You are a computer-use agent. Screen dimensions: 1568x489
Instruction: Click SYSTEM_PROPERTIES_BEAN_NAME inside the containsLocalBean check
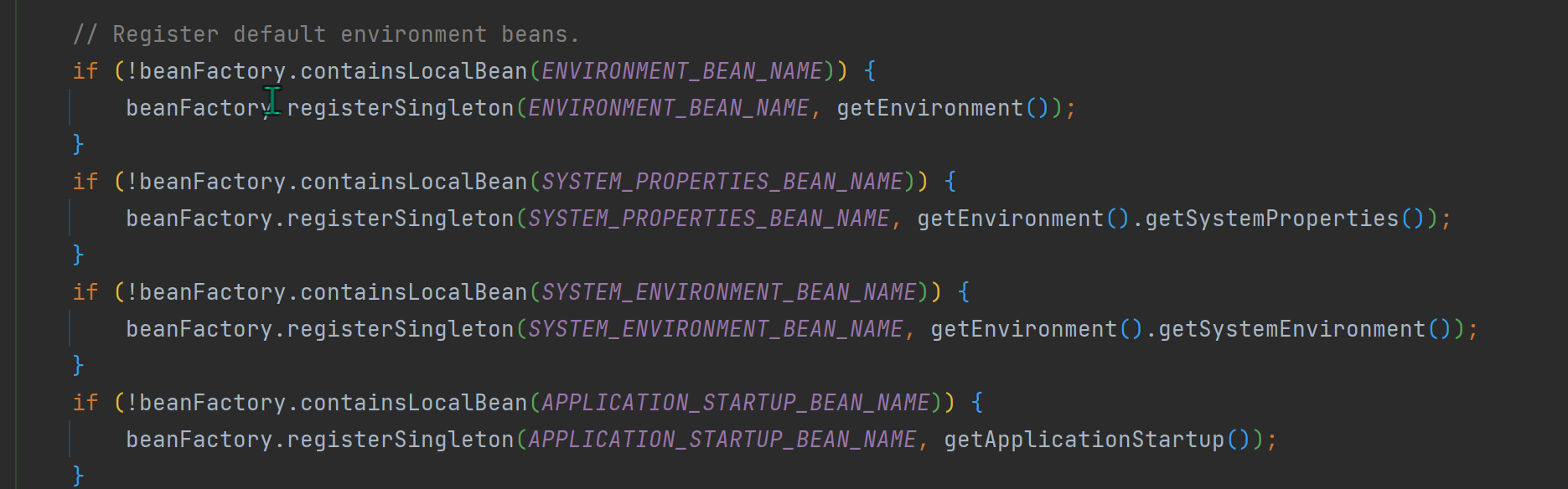coord(722,182)
